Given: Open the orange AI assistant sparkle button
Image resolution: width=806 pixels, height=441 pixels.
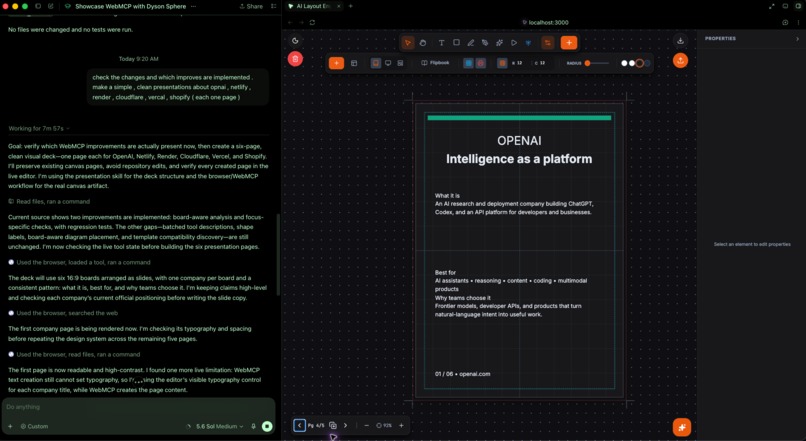Looking at the screenshot, I should (x=682, y=427).
